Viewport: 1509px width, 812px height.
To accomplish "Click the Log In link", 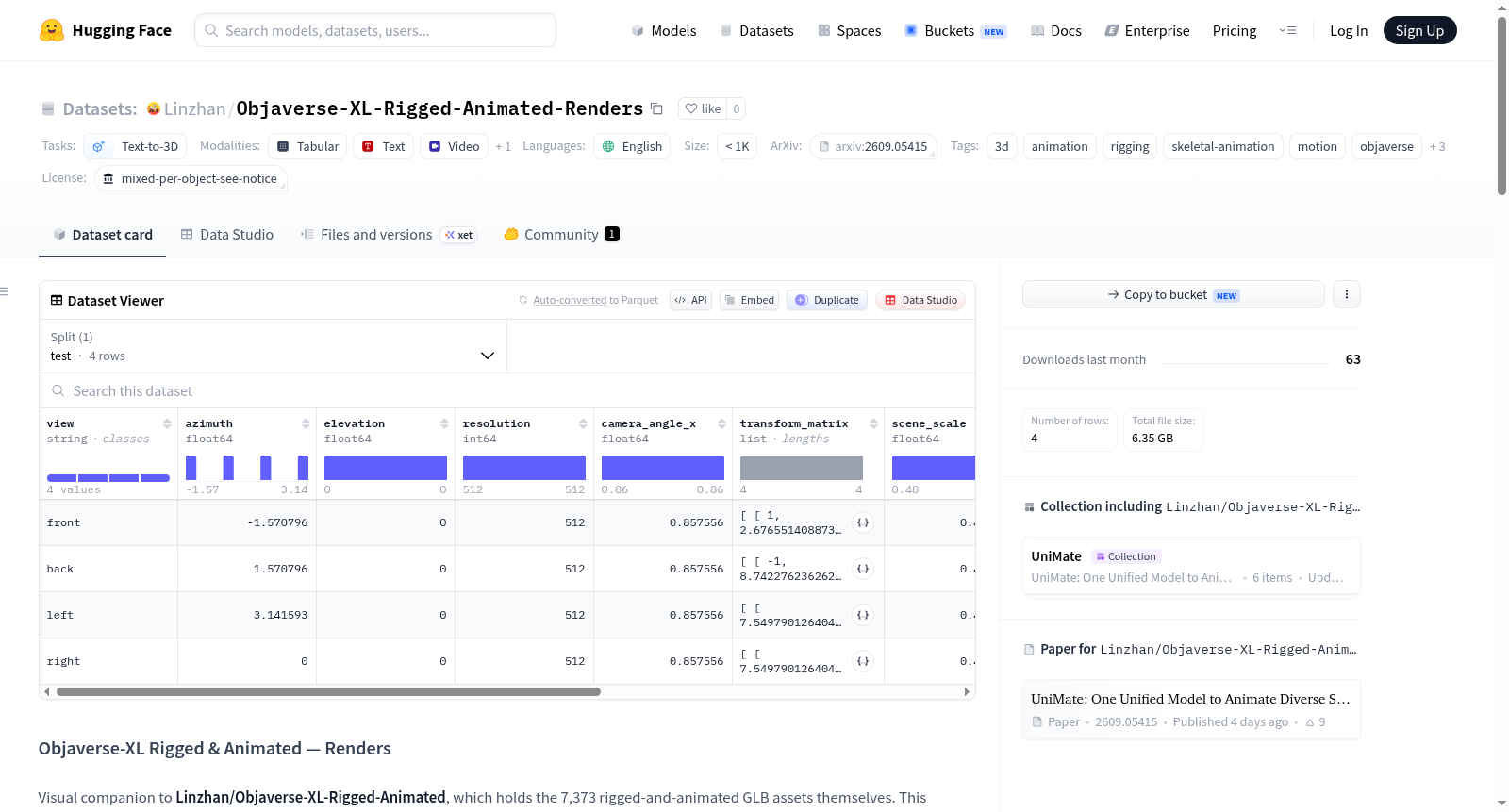I will point(1349,30).
